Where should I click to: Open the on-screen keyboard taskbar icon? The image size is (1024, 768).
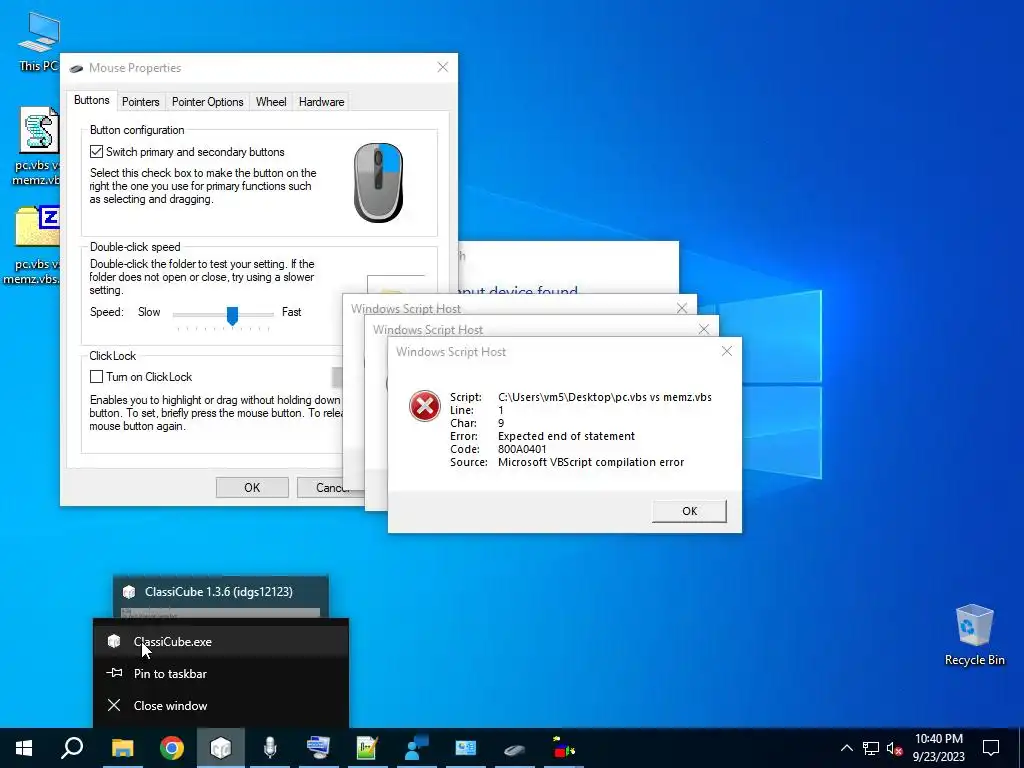pos(319,748)
